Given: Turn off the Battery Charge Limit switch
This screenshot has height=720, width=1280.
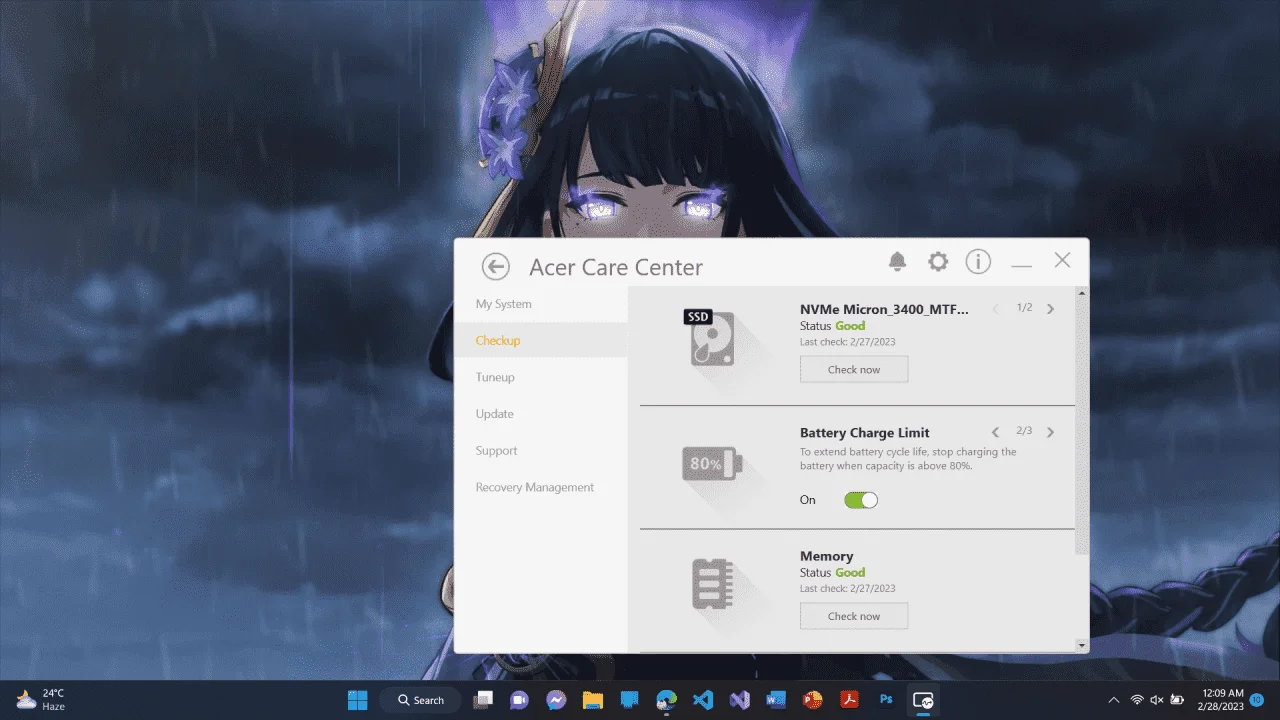Looking at the screenshot, I should point(861,500).
